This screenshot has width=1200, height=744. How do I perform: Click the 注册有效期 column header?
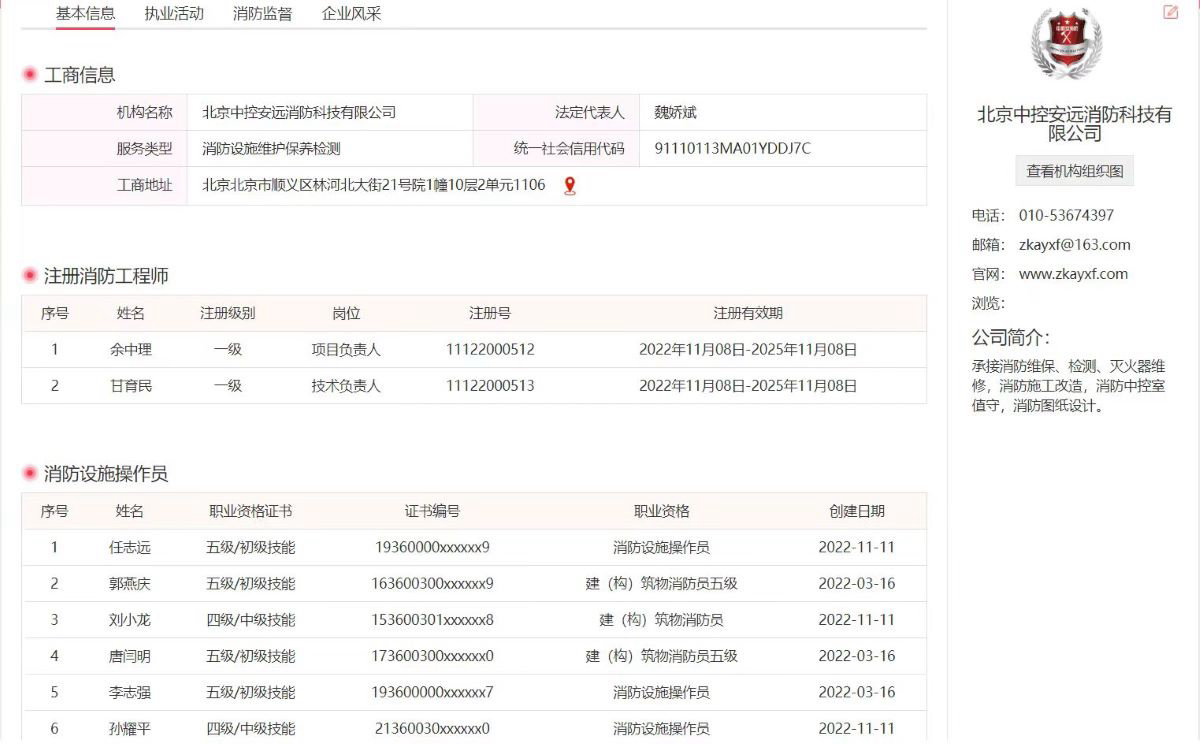[748, 314]
